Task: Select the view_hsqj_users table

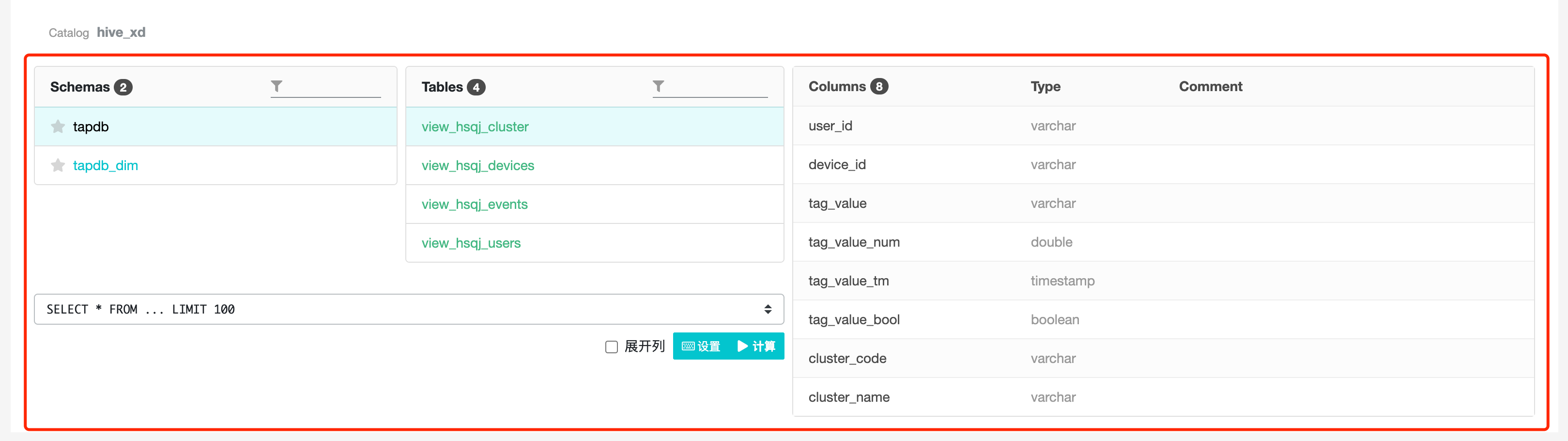Action: (471, 243)
